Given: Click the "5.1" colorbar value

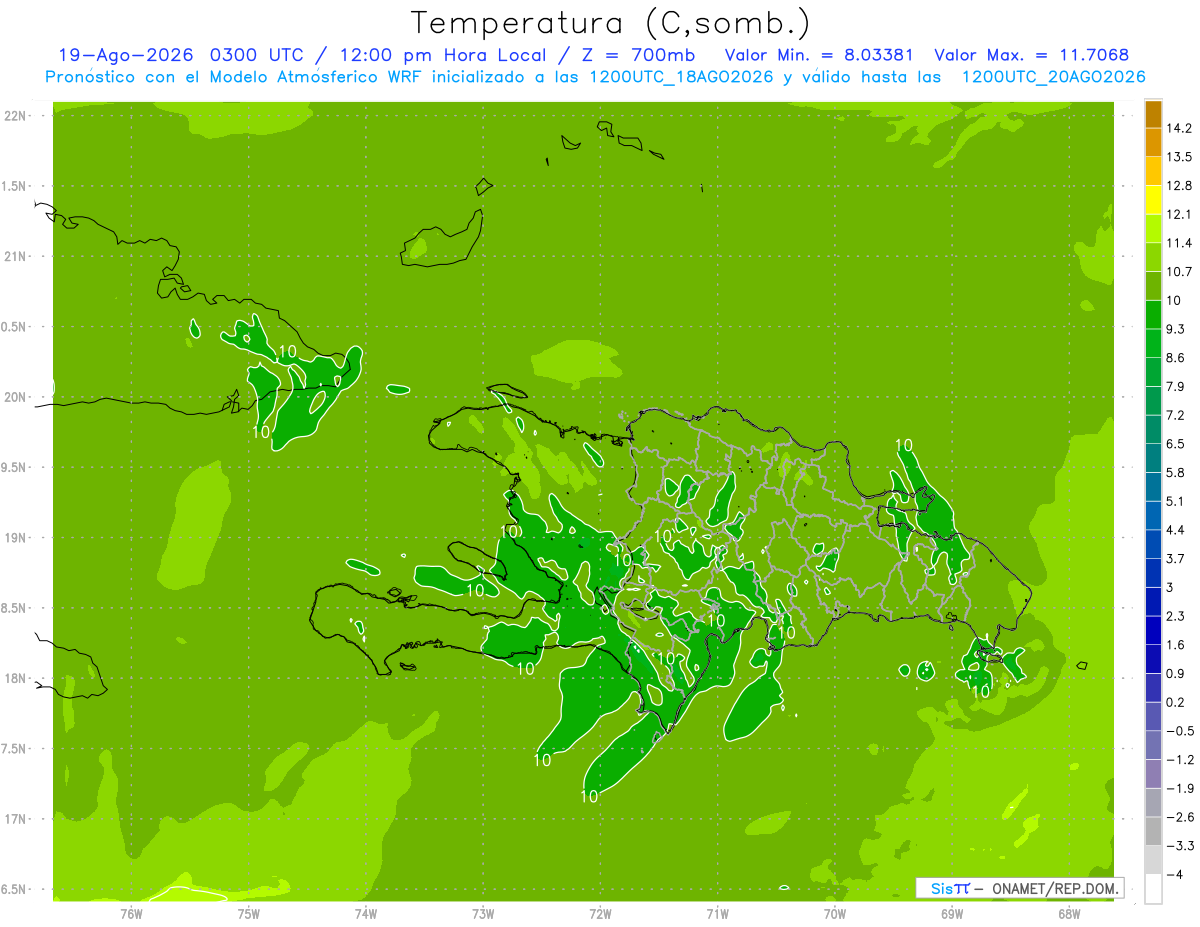Looking at the screenshot, I should tap(1176, 501).
